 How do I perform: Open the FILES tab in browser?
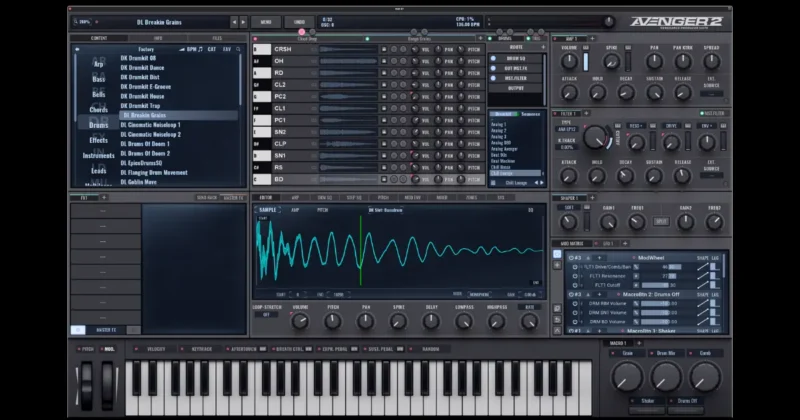tap(217, 38)
